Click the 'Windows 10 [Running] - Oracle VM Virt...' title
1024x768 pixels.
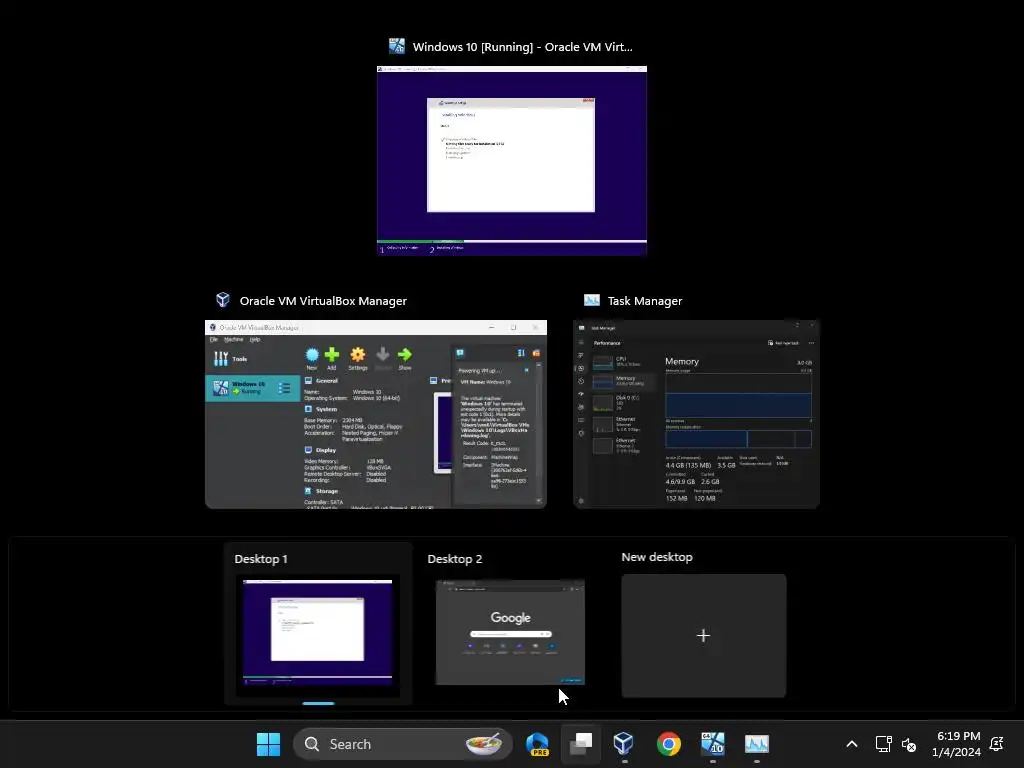click(x=522, y=47)
